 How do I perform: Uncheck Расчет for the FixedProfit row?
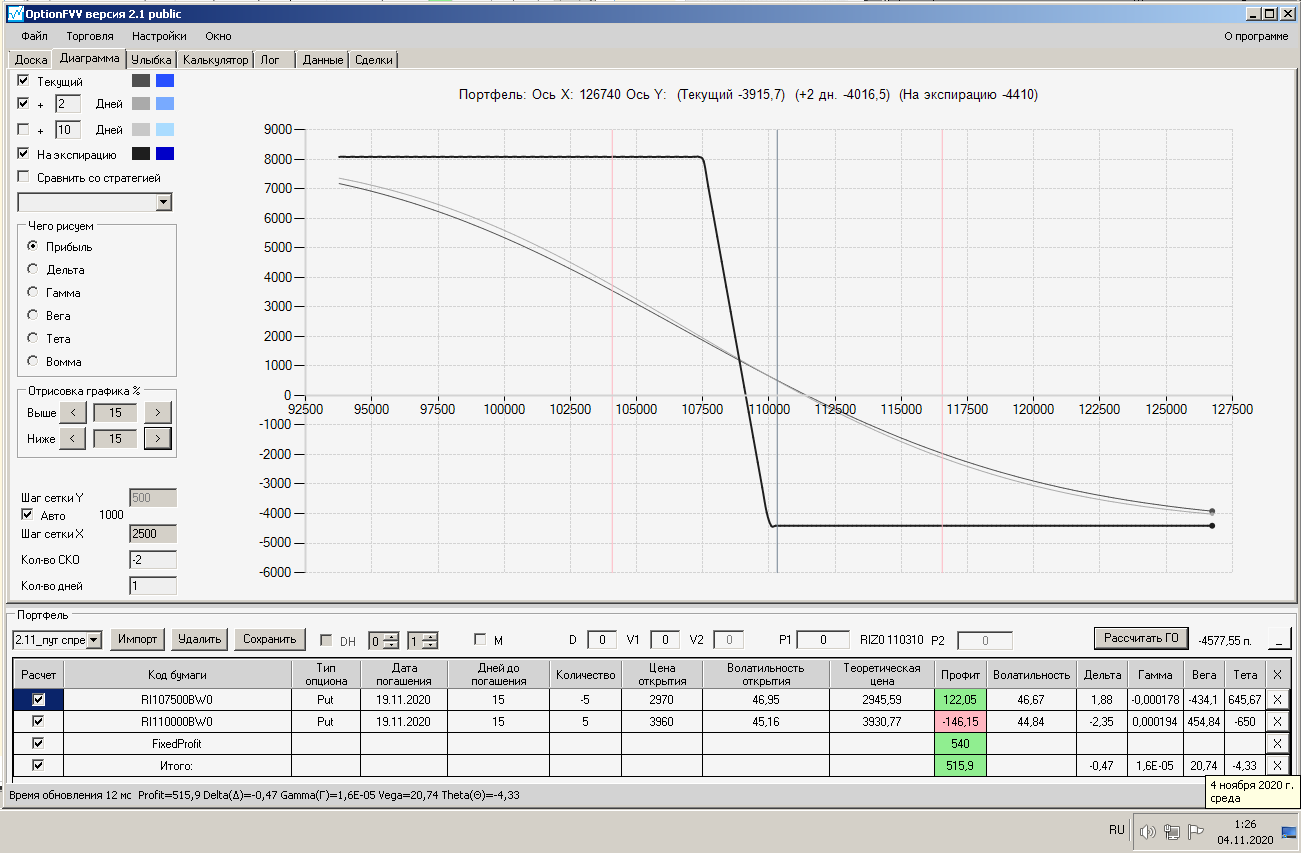[39, 743]
